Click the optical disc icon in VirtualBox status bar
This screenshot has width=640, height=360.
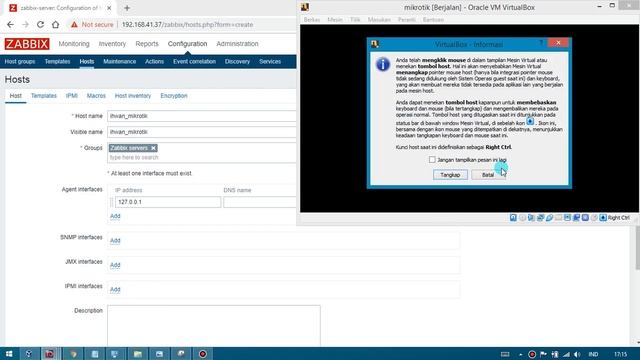coord(522,218)
